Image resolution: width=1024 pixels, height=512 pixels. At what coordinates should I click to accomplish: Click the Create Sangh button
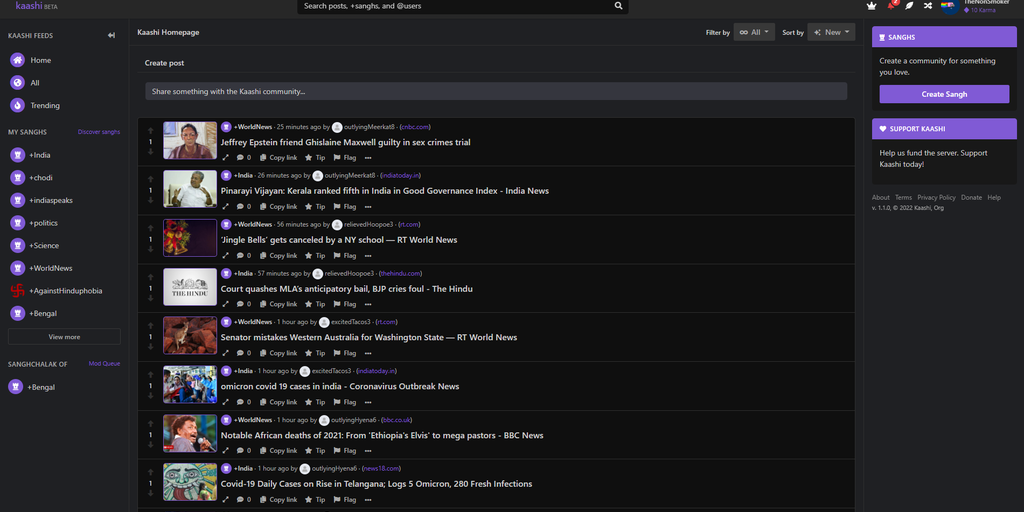(x=944, y=94)
